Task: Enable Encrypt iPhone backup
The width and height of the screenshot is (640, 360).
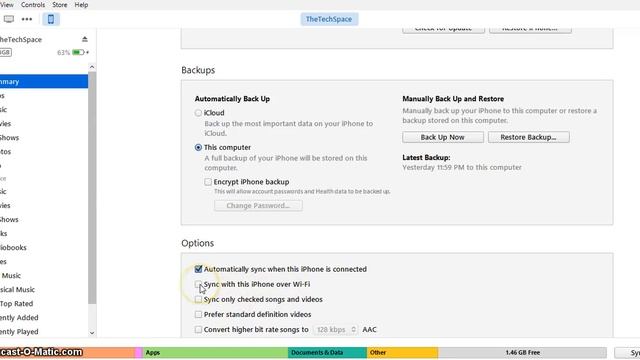Action: point(208,182)
